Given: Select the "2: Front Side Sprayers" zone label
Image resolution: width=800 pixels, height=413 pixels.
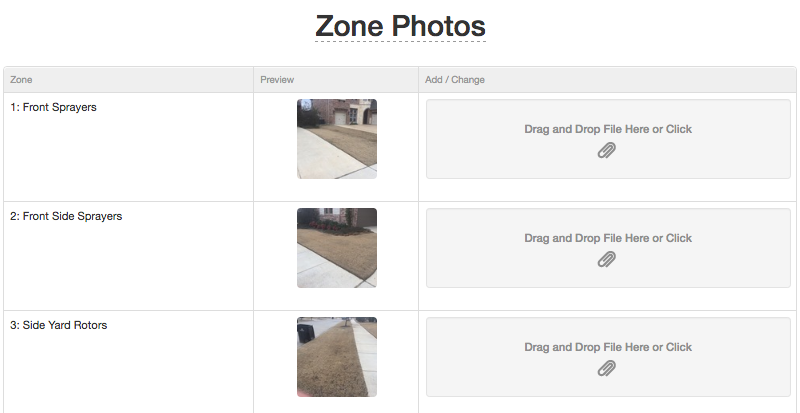Looking at the screenshot, I should coord(66,216).
